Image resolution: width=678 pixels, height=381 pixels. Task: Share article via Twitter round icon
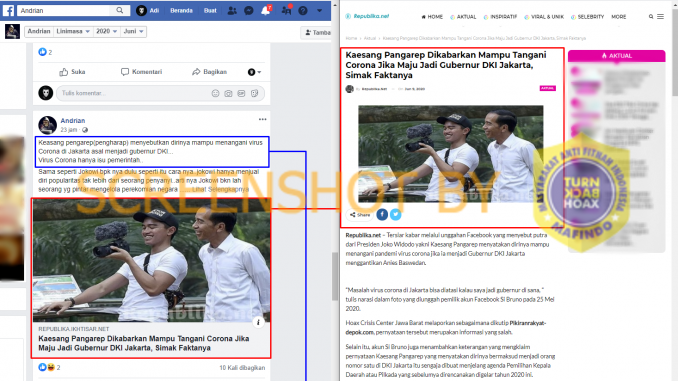pyautogui.click(x=396, y=215)
